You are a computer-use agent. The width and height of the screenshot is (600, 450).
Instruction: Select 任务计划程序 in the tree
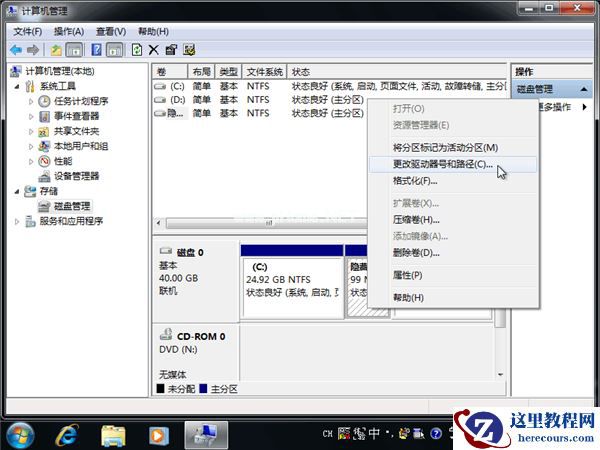coord(81,101)
